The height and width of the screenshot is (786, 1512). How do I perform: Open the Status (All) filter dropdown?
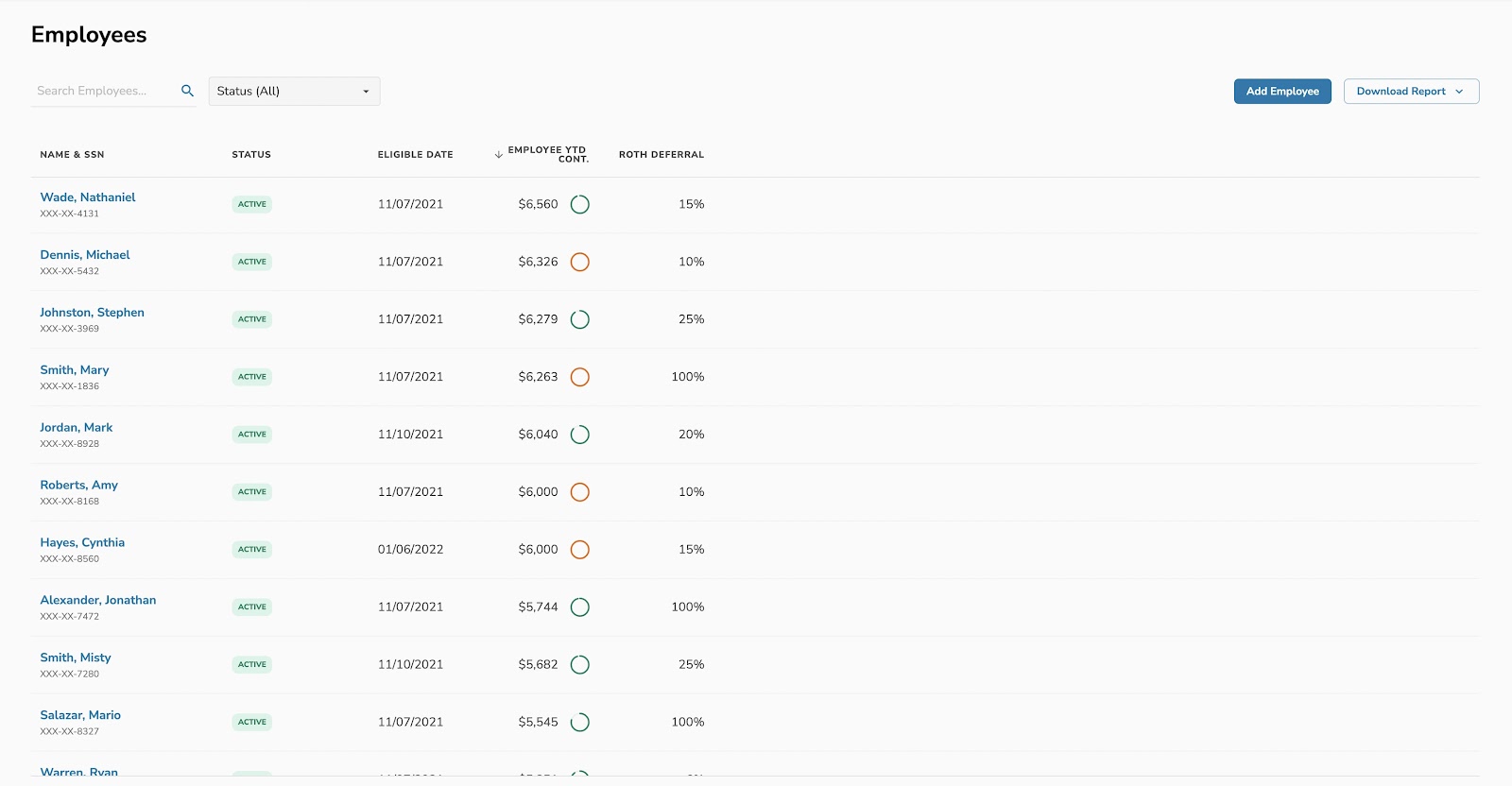point(294,92)
